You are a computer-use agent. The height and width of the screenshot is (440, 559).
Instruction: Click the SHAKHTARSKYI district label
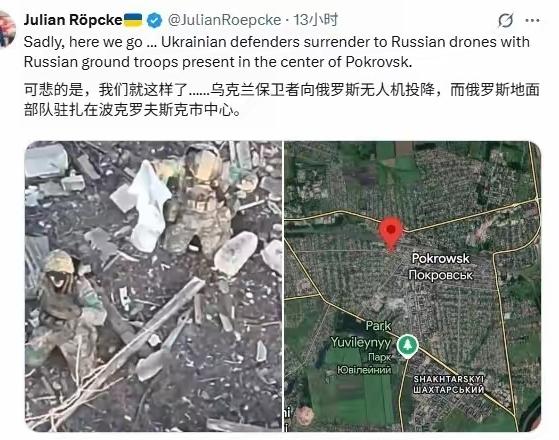449,379
